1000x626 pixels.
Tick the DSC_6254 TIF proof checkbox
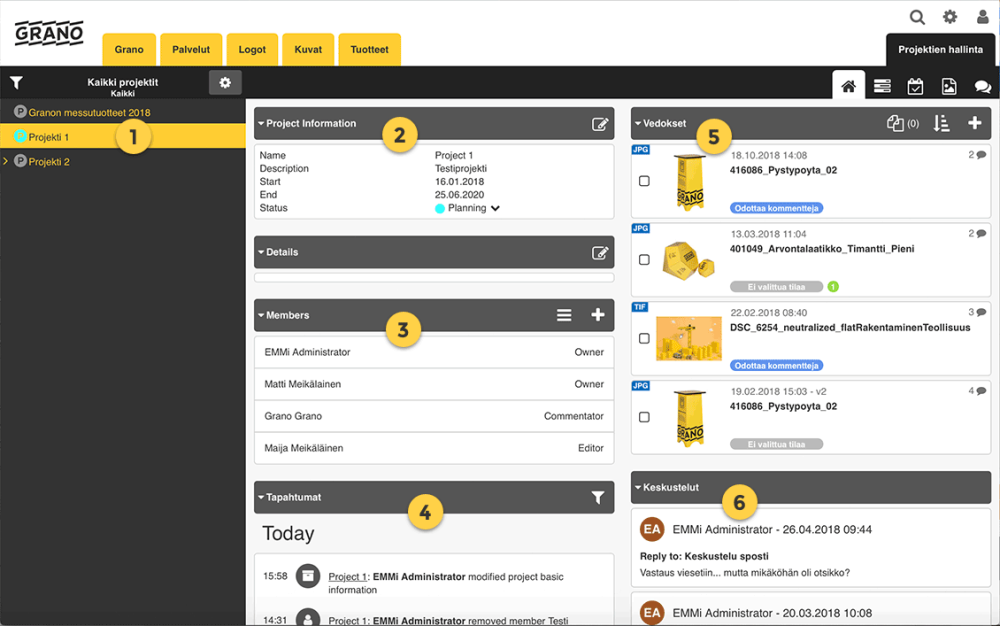644,338
